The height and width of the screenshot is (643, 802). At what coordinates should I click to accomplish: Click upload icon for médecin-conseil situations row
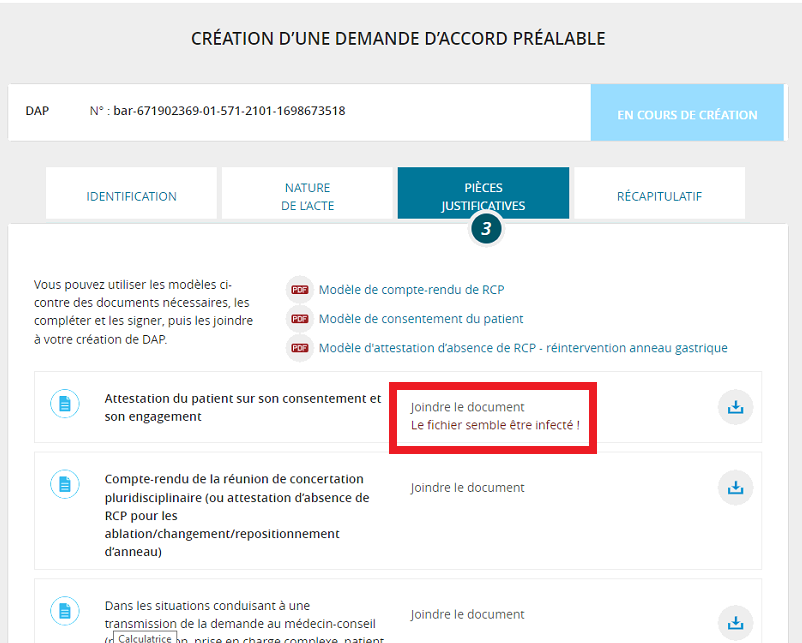736,623
